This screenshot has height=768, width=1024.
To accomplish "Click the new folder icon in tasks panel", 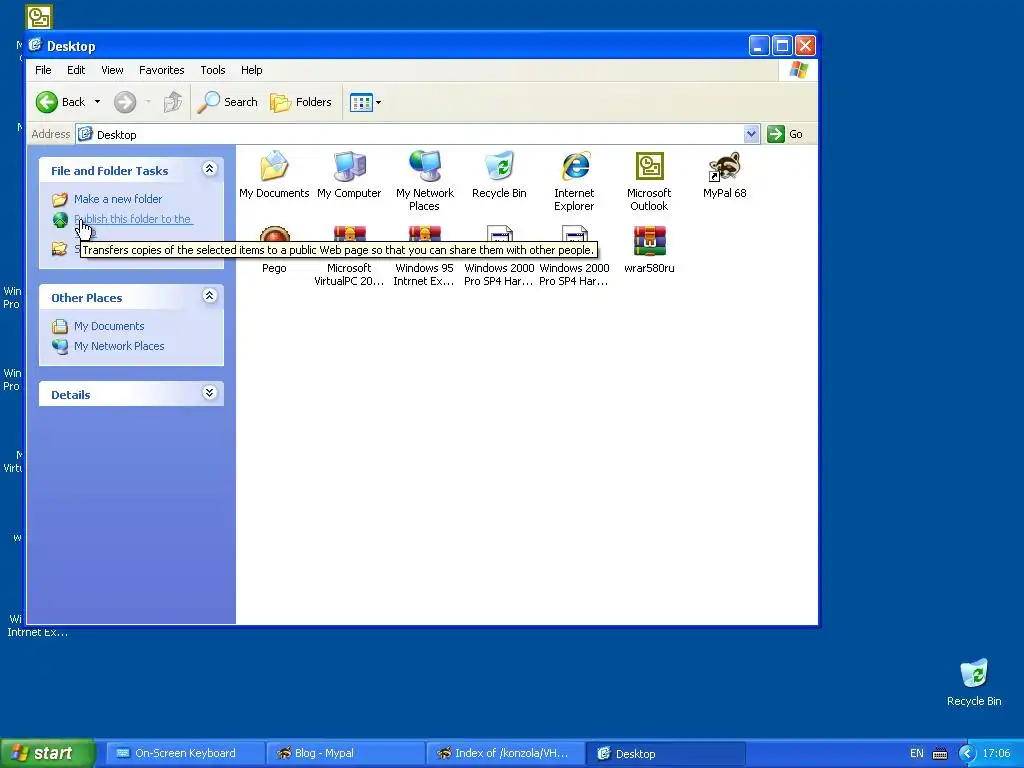I will click(x=60, y=199).
